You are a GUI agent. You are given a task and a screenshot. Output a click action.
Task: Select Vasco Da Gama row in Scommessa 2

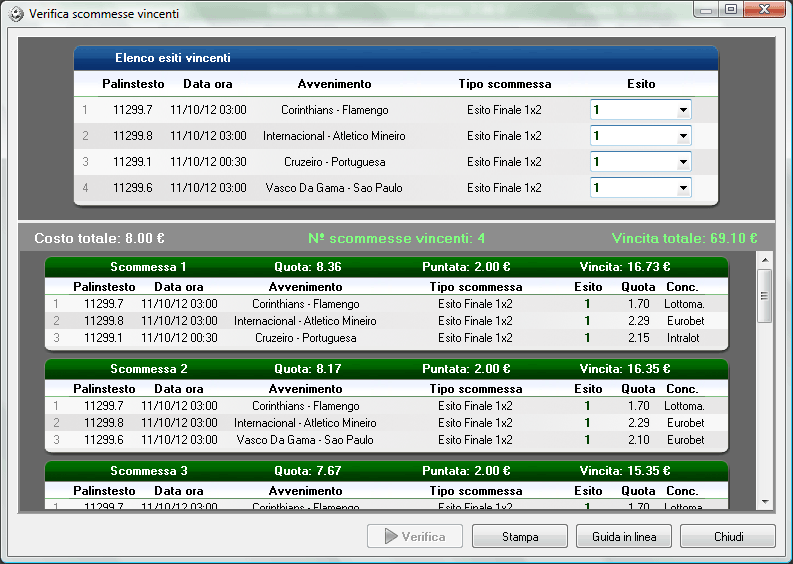(305, 440)
